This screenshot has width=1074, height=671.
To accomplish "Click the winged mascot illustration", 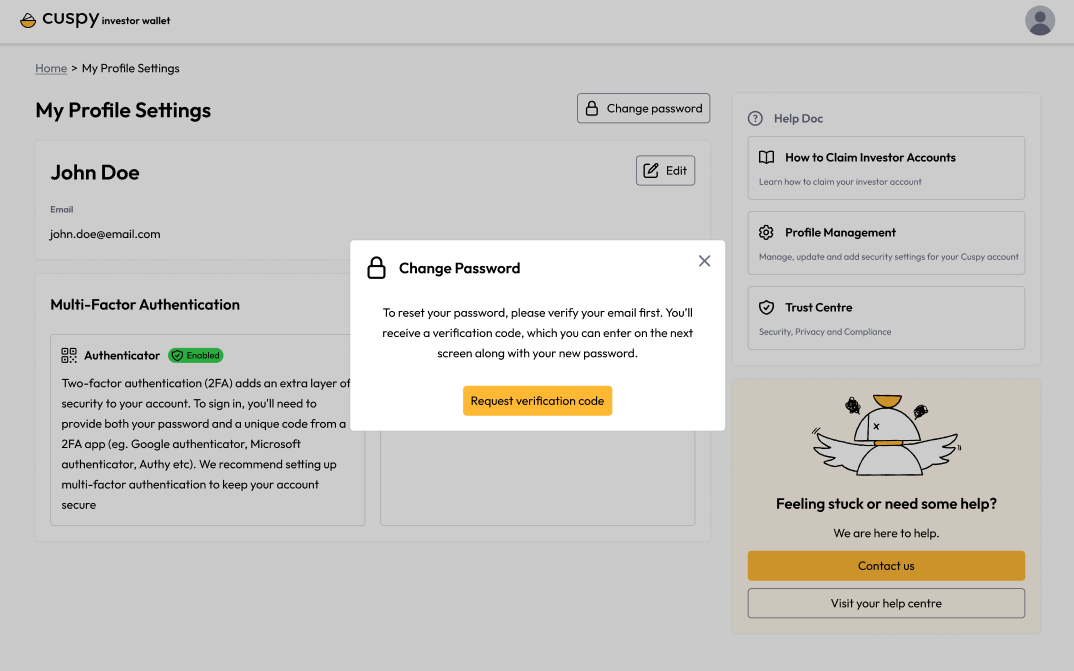I will coord(886,435).
